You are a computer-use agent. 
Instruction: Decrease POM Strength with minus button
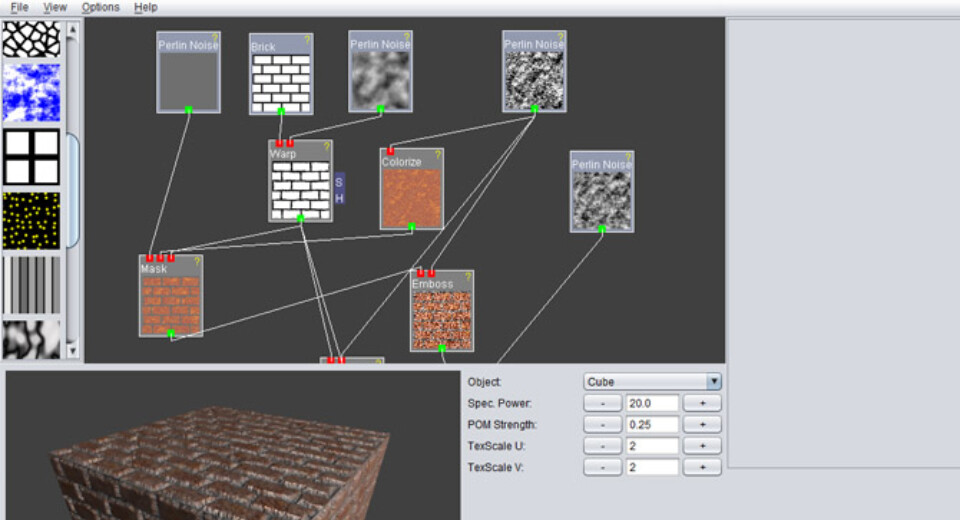[x=602, y=425]
